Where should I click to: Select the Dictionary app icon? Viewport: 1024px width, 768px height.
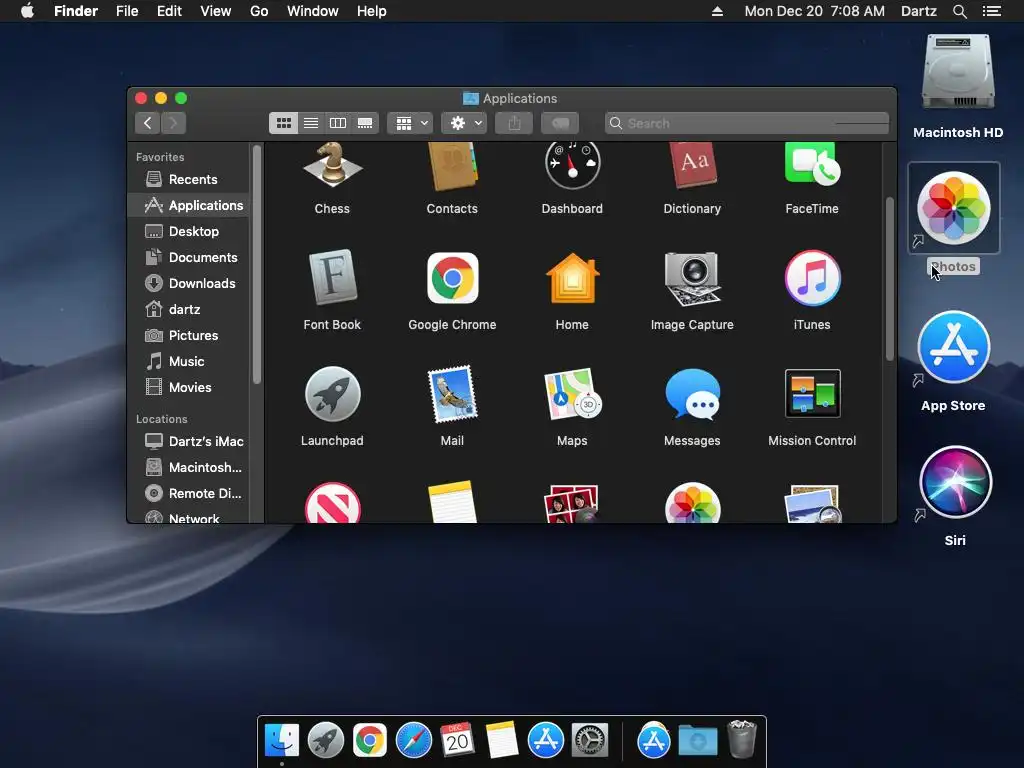(692, 165)
